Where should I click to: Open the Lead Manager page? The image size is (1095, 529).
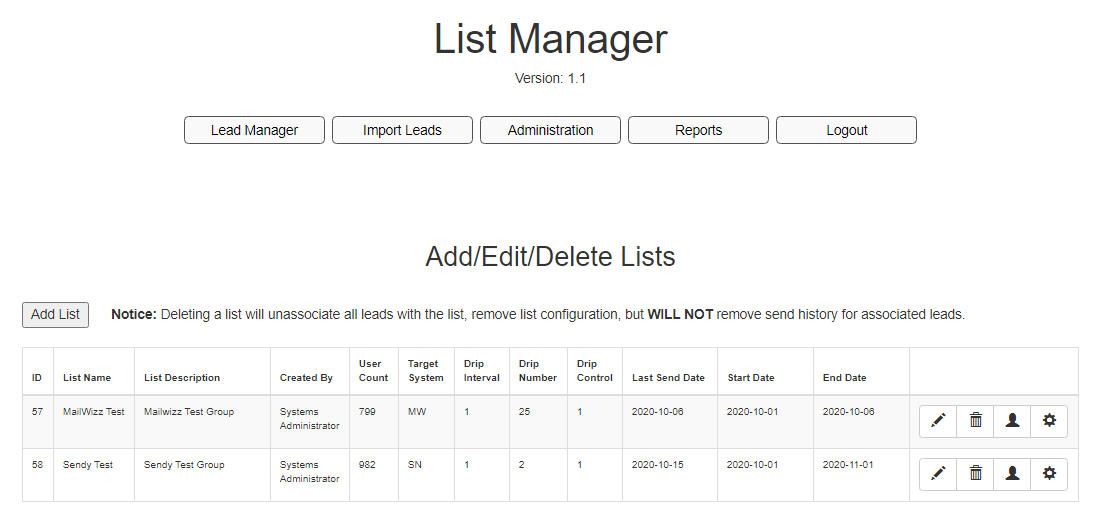(x=254, y=130)
